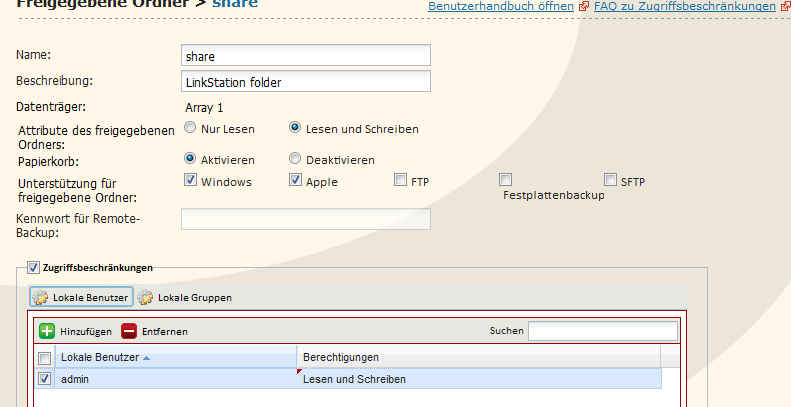Click the Beschreibung text field
791x407 pixels.
[305, 81]
